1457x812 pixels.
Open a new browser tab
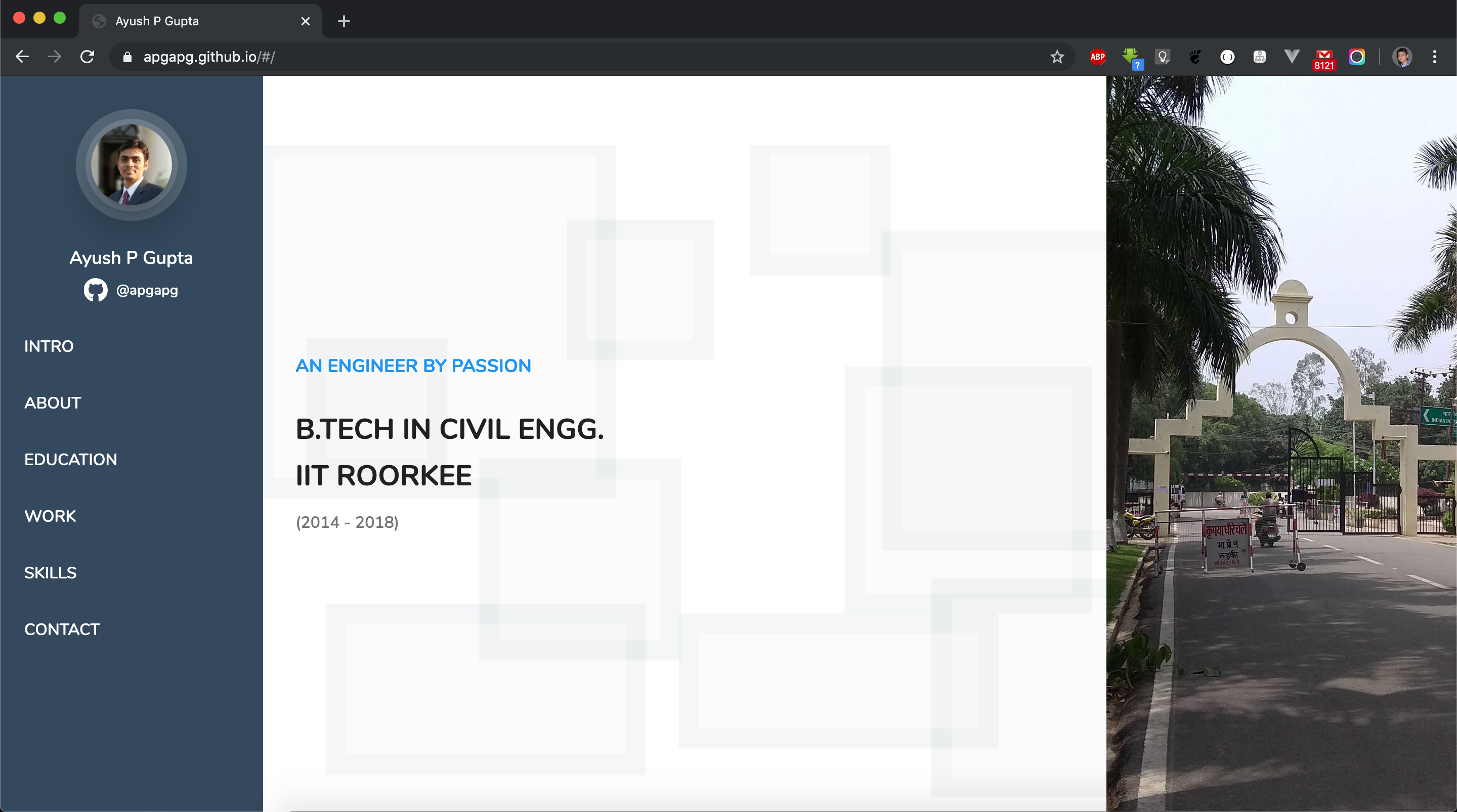344,21
